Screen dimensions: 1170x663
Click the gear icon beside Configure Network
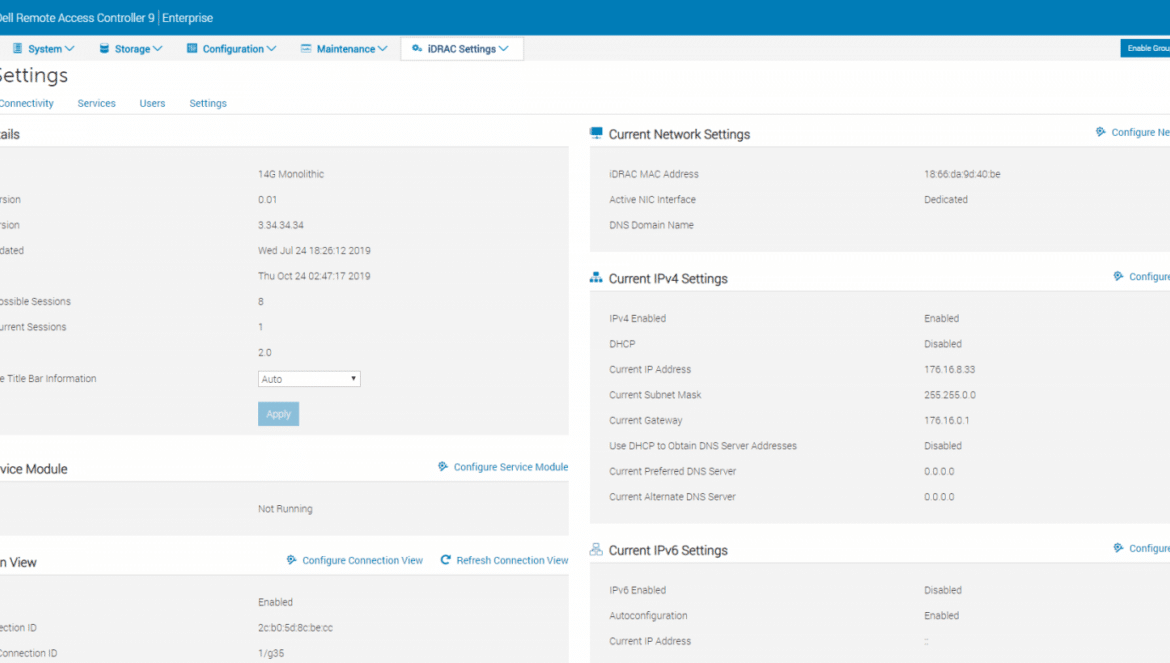click(1101, 132)
